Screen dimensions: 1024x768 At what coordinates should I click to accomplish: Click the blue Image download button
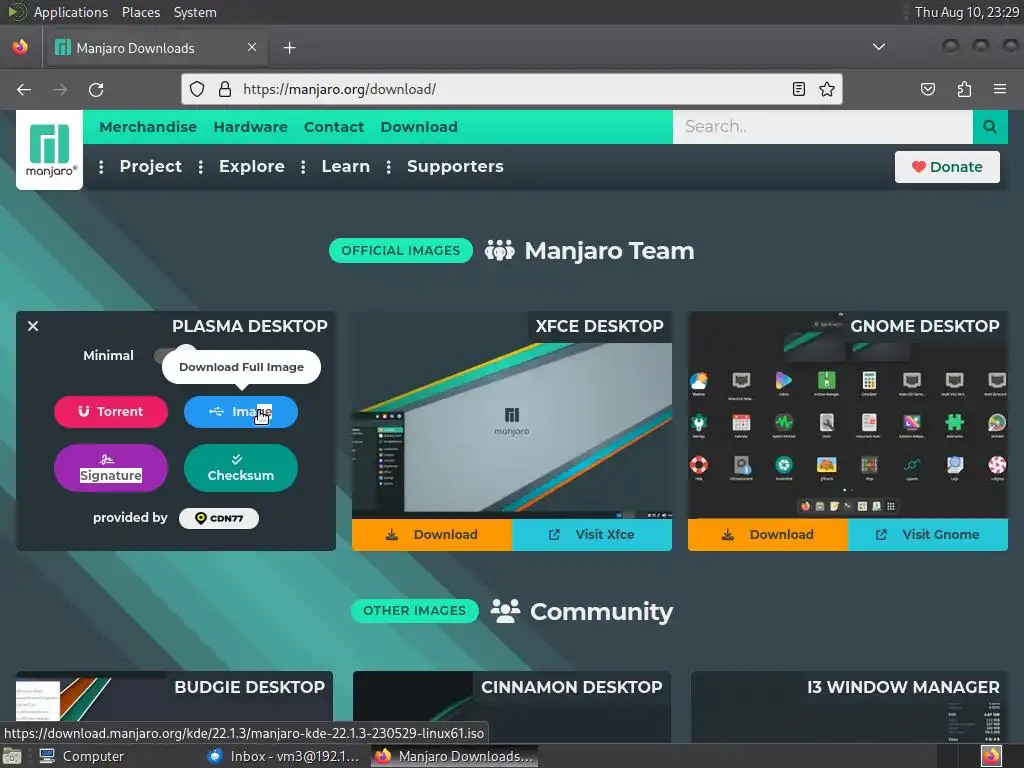point(241,411)
